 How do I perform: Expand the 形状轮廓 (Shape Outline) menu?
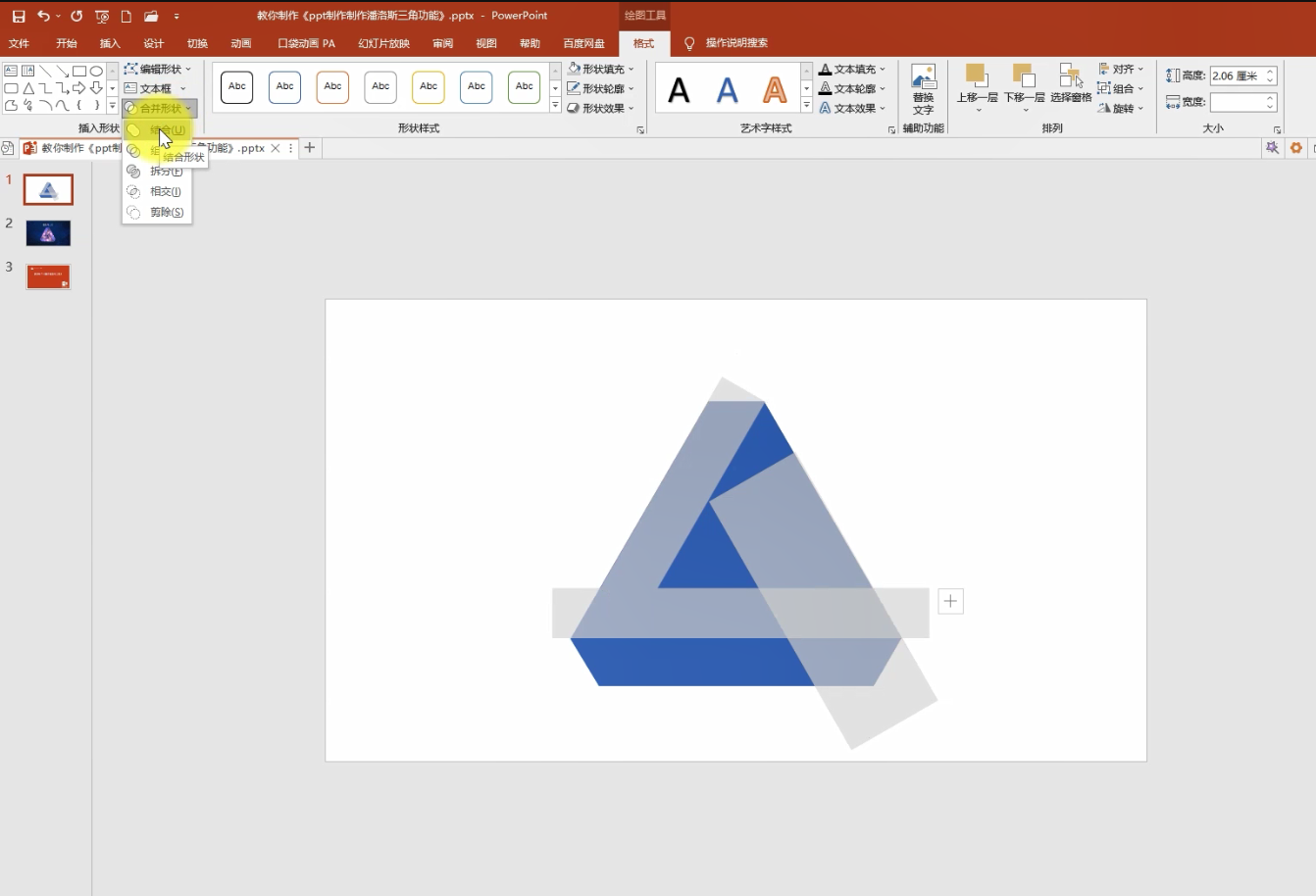pyautogui.click(x=600, y=89)
